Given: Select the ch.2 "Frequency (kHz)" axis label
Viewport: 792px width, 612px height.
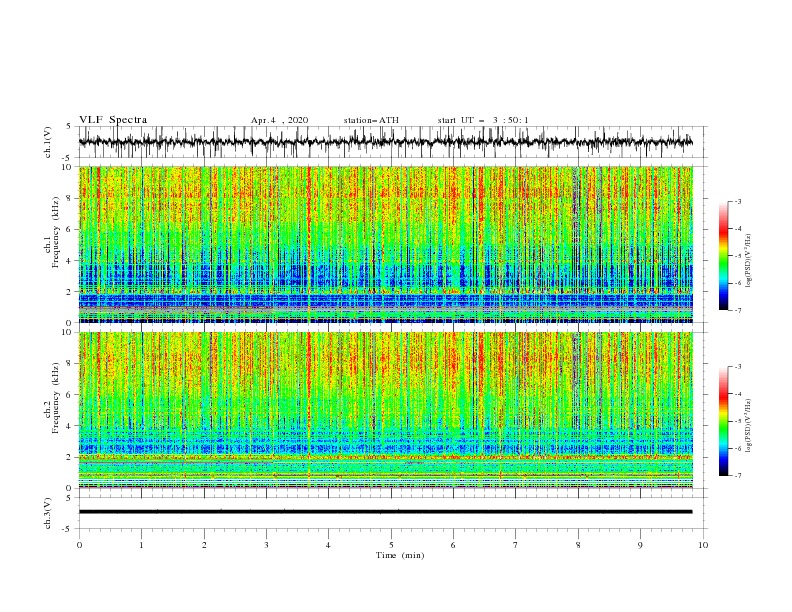Looking at the screenshot, I should point(56,397).
